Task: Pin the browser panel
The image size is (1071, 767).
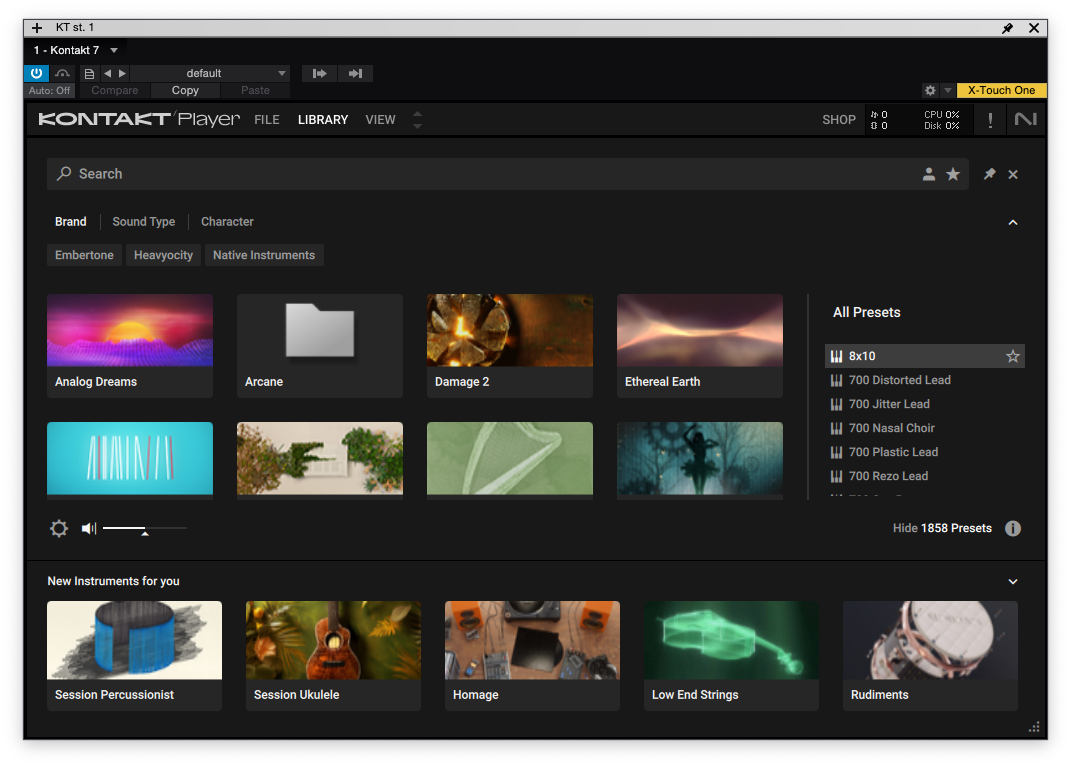Action: (989, 174)
